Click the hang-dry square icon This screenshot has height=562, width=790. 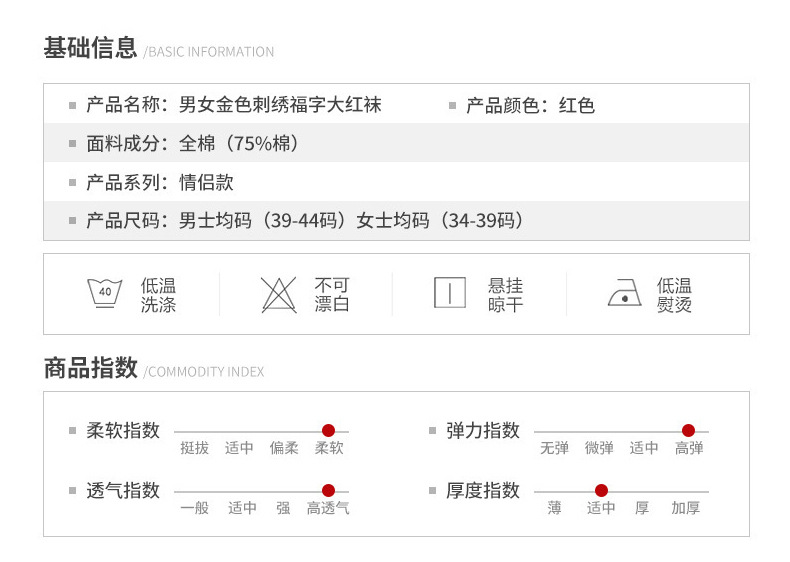(x=450, y=293)
